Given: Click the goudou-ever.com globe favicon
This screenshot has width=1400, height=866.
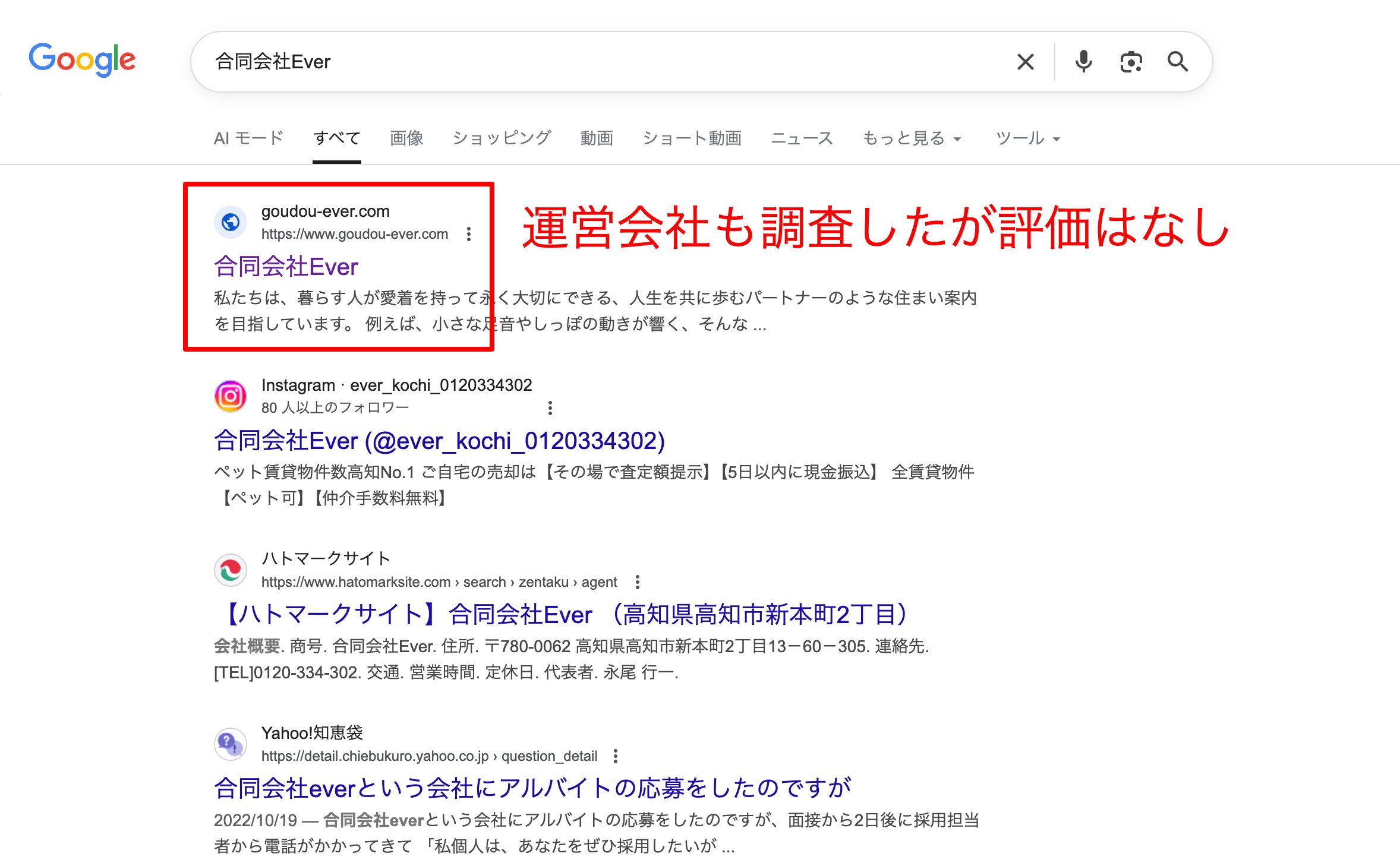Looking at the screenshot, I should click(x=231, y=222).
